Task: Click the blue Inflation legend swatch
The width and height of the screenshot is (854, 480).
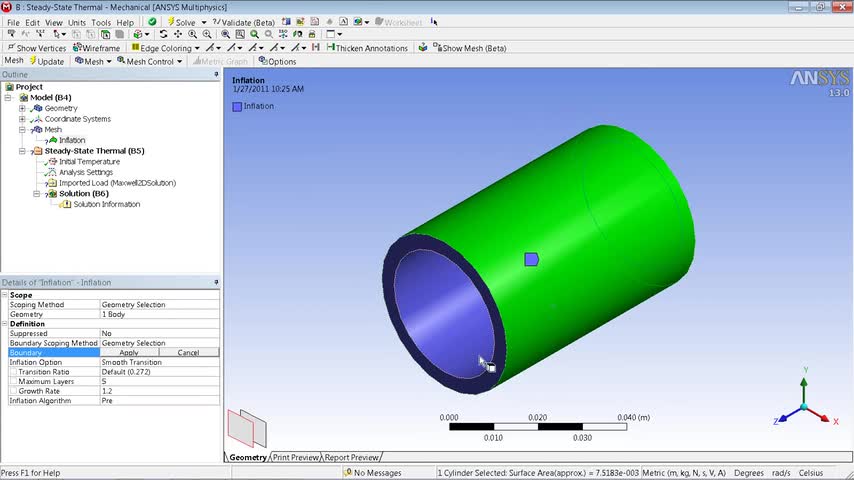Action: click(237, 107)
